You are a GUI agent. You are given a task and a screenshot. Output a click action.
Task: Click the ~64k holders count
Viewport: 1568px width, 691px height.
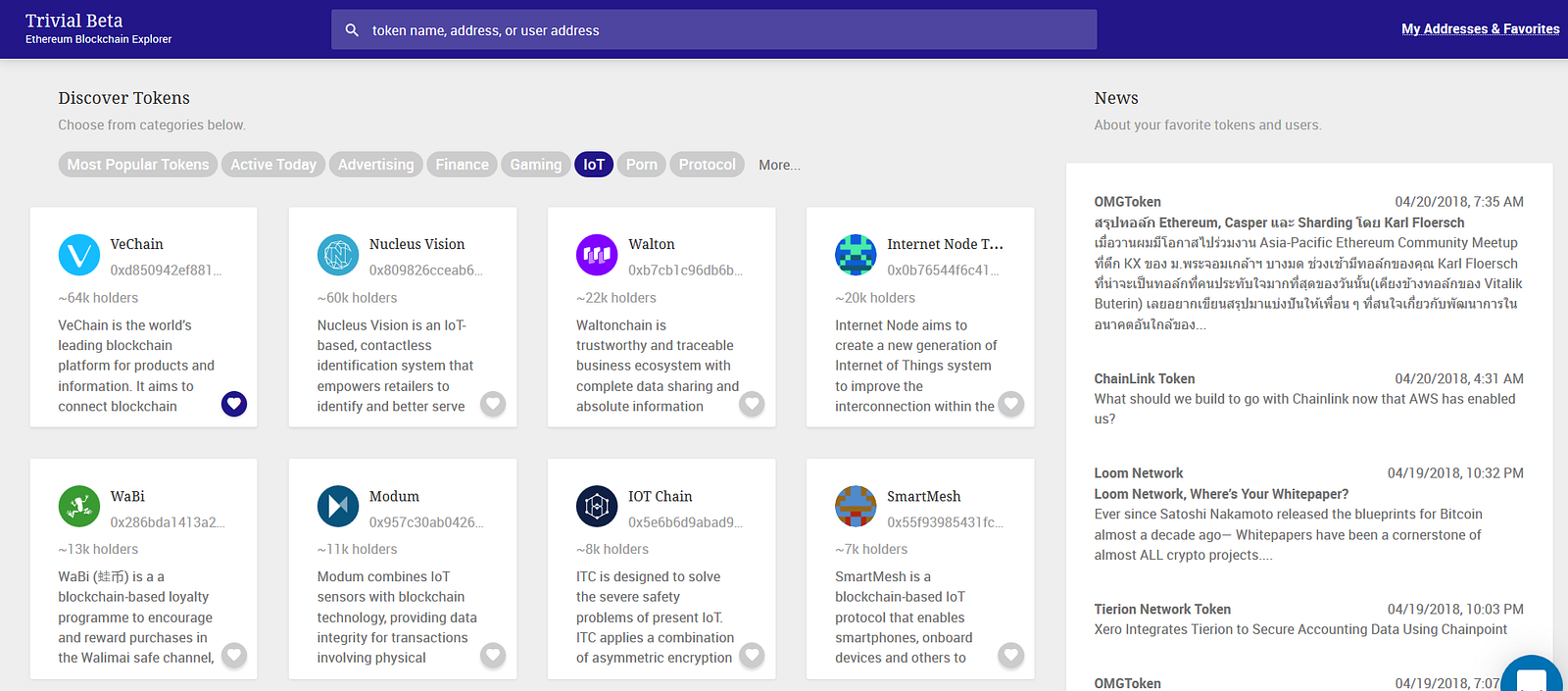click(x=98, y=298)
